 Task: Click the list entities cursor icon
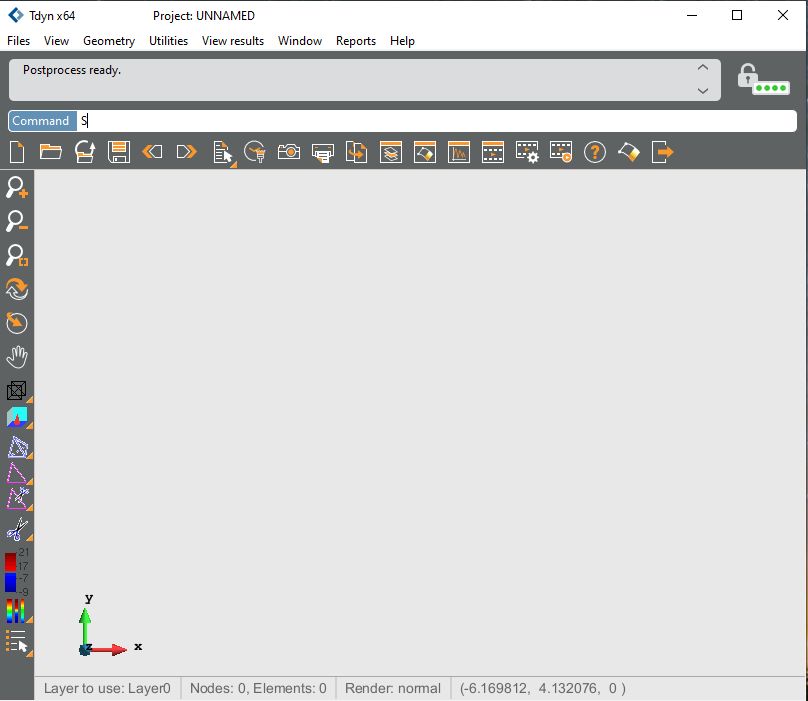(223, 153)
